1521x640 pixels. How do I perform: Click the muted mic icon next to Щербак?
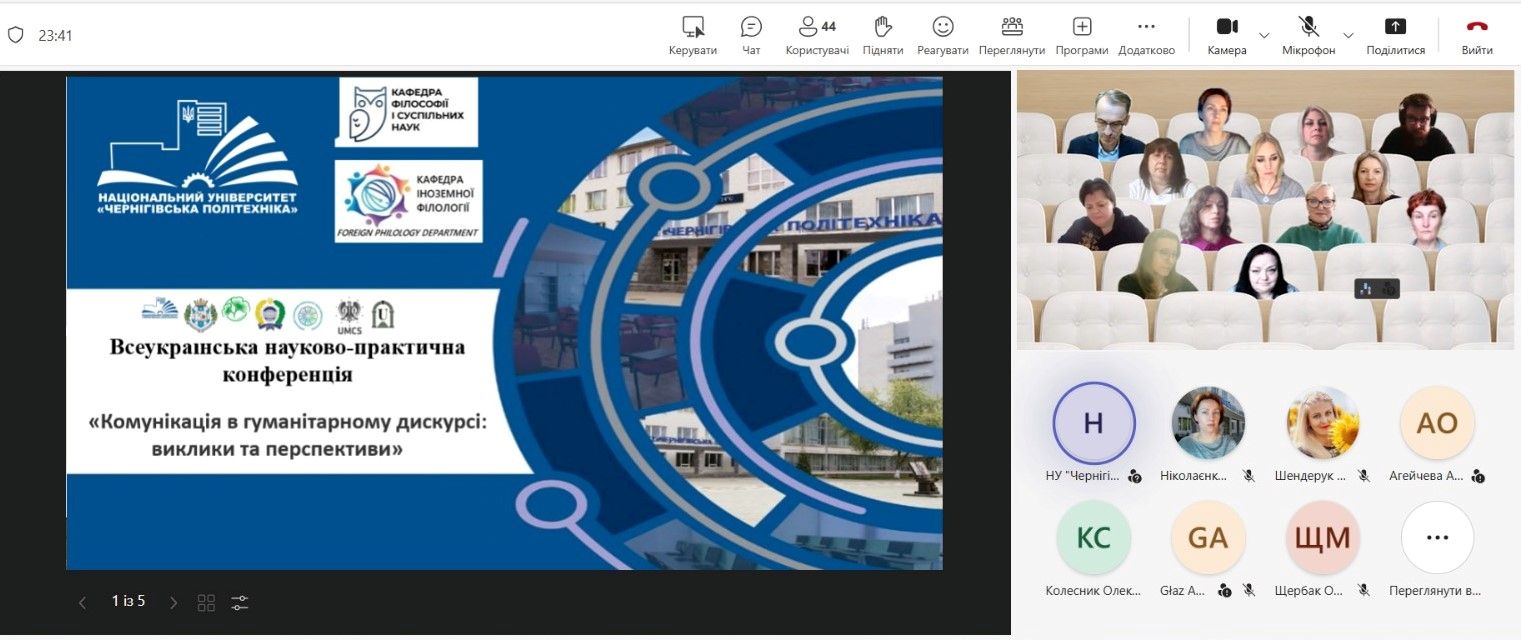click(x=1364, y=591)
